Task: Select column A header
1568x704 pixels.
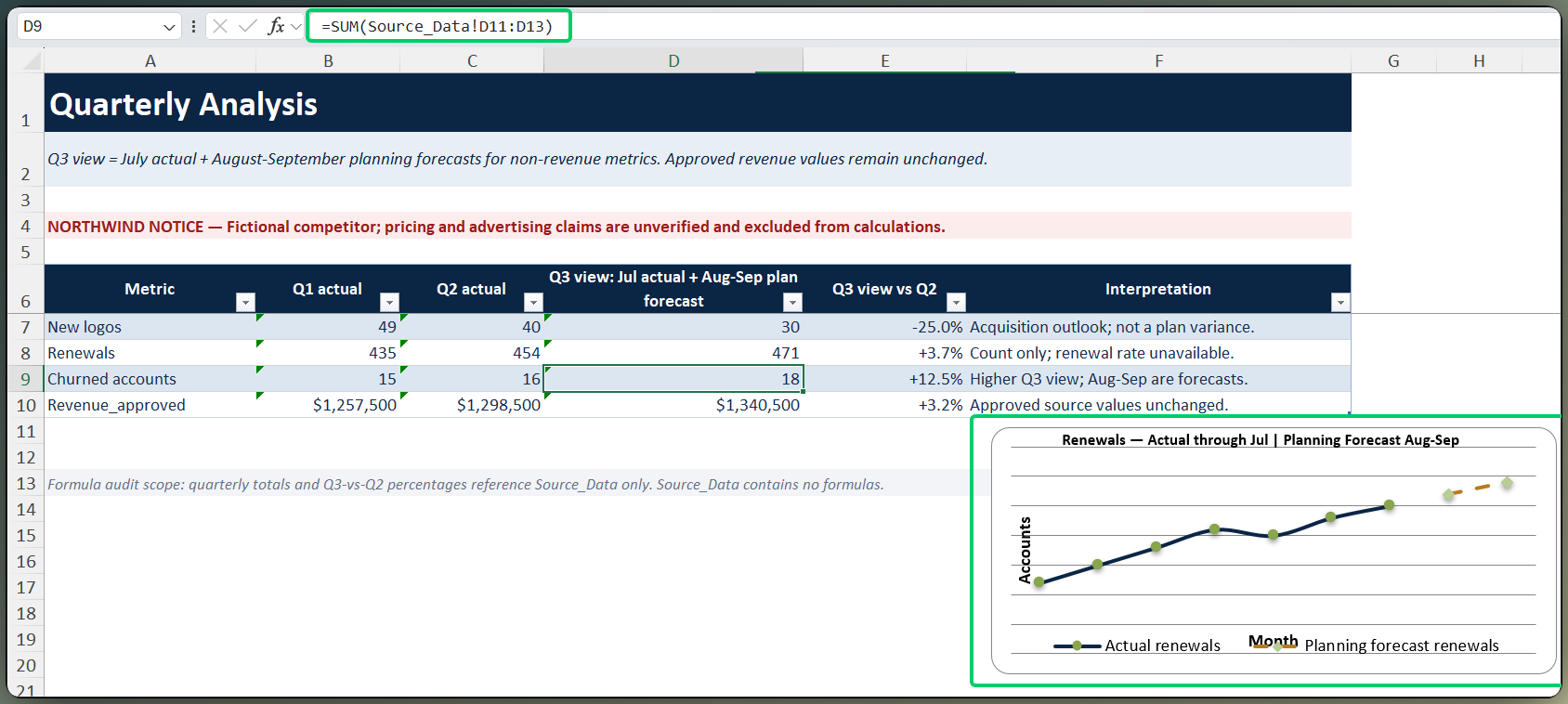Action: (x=150, y=61)
